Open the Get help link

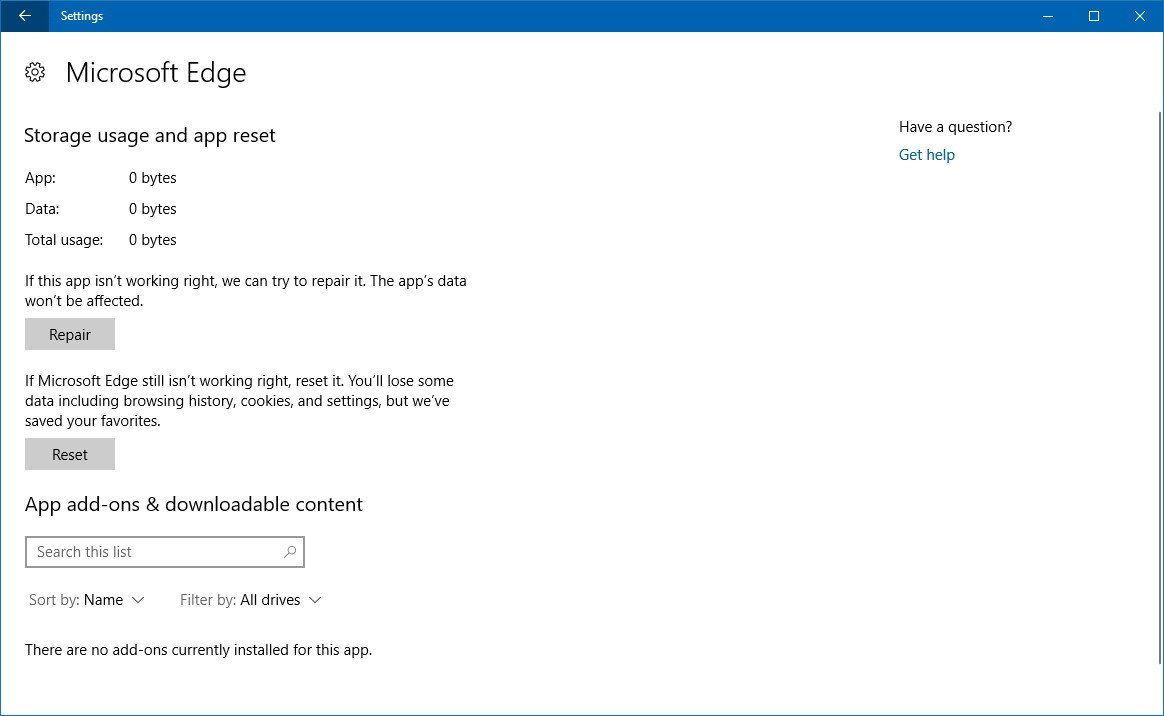[x=926, y=154]
